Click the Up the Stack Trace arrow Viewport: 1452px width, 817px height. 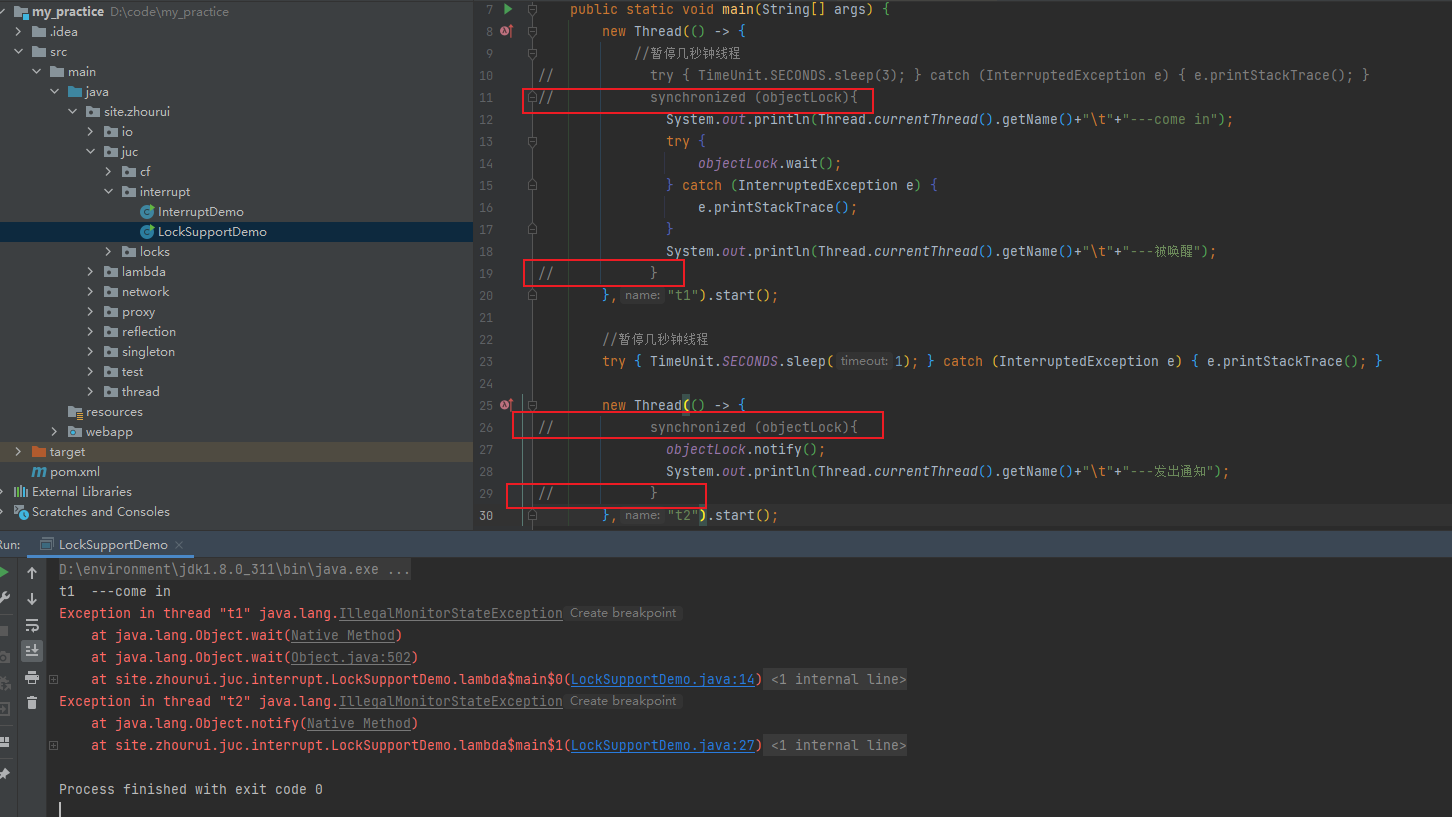click(32, 573)
